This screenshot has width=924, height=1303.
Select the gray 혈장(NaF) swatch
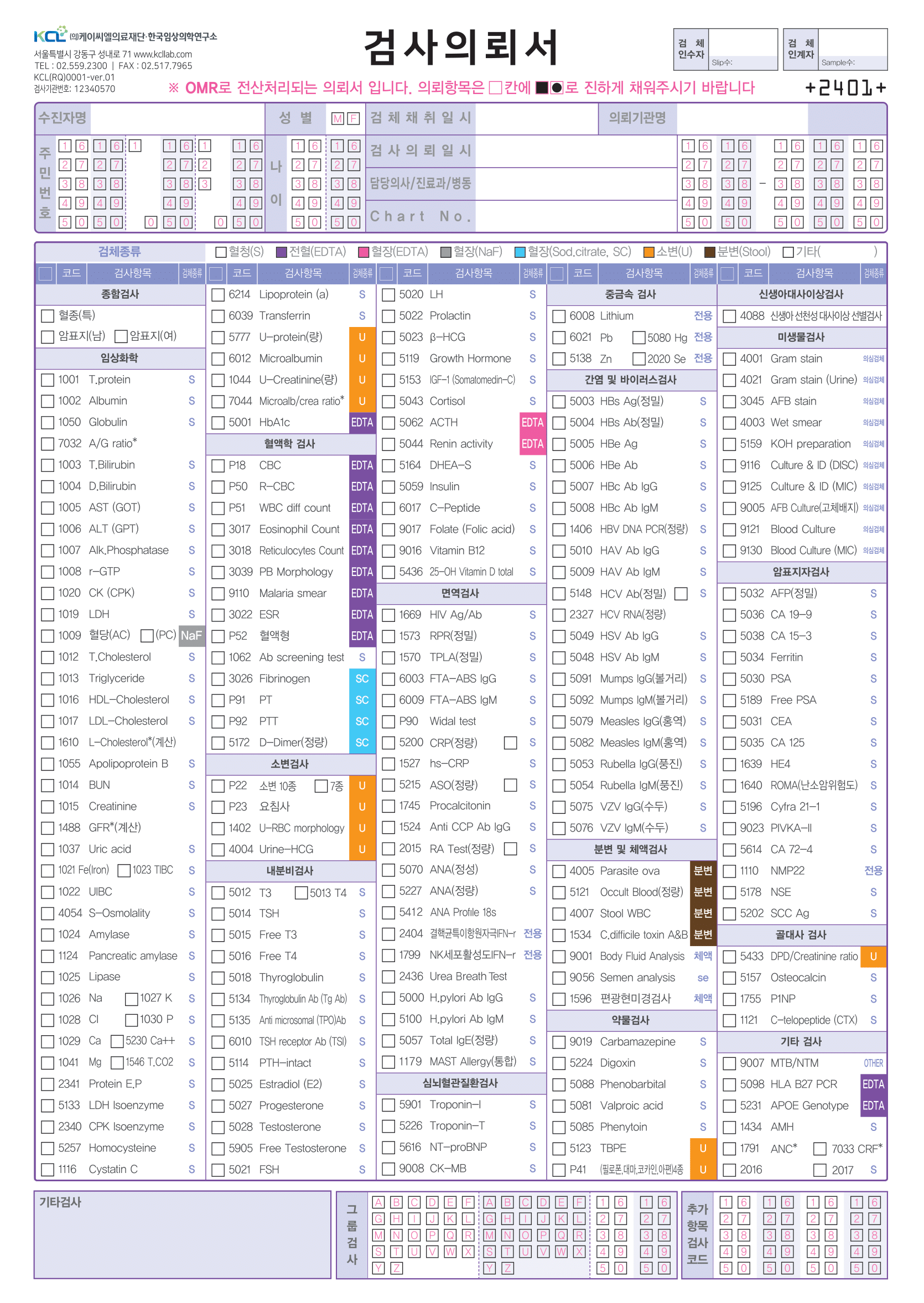[x=446, y=252]
